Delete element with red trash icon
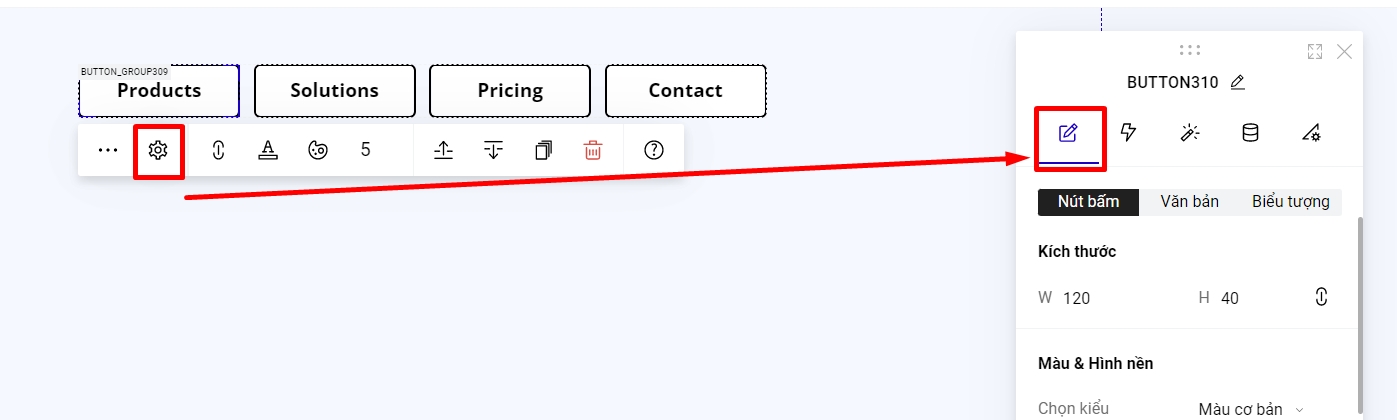The image size is (1397, 420). [x=593, y=150]
